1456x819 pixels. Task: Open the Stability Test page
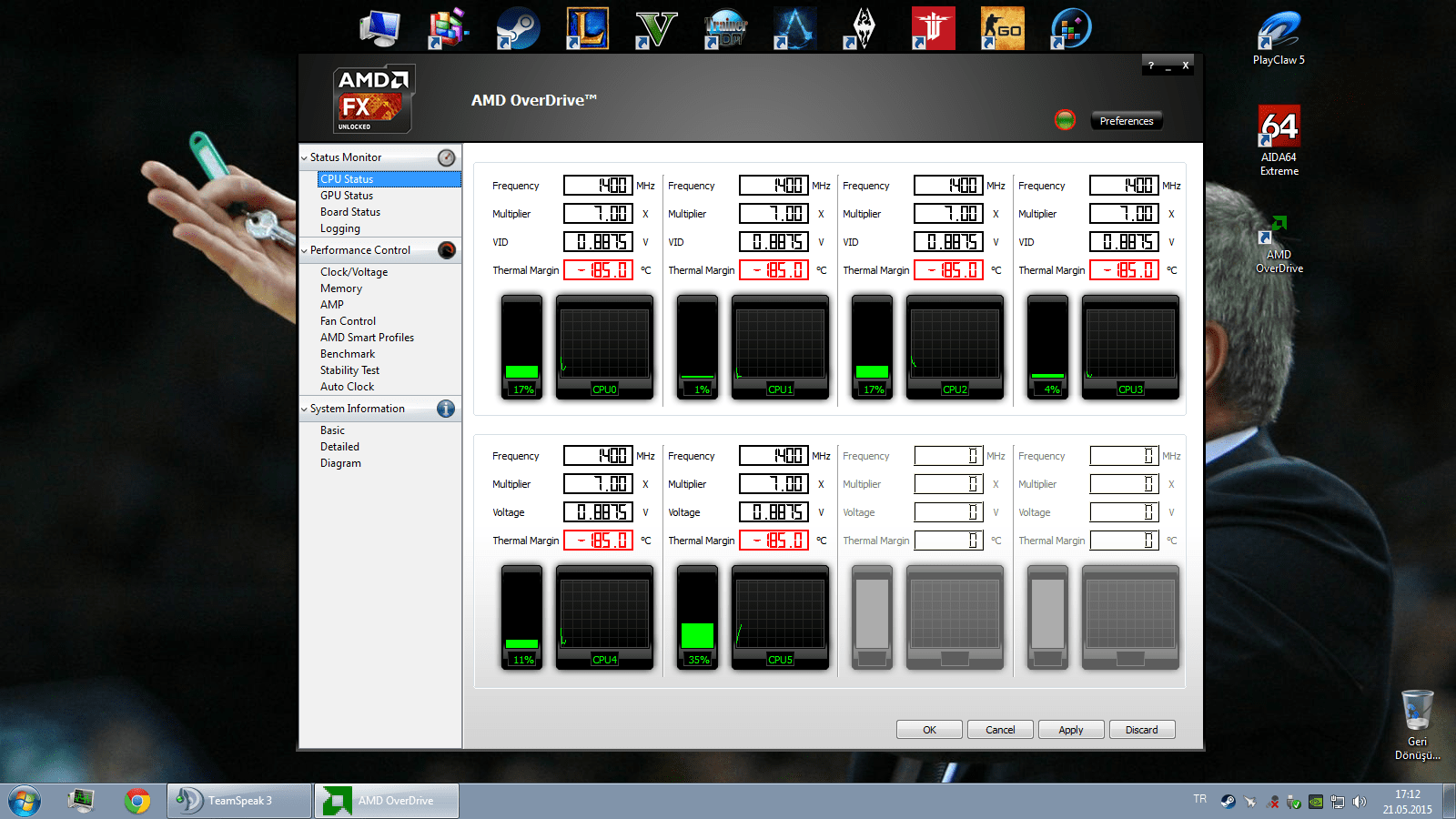[x=349, y=370]
